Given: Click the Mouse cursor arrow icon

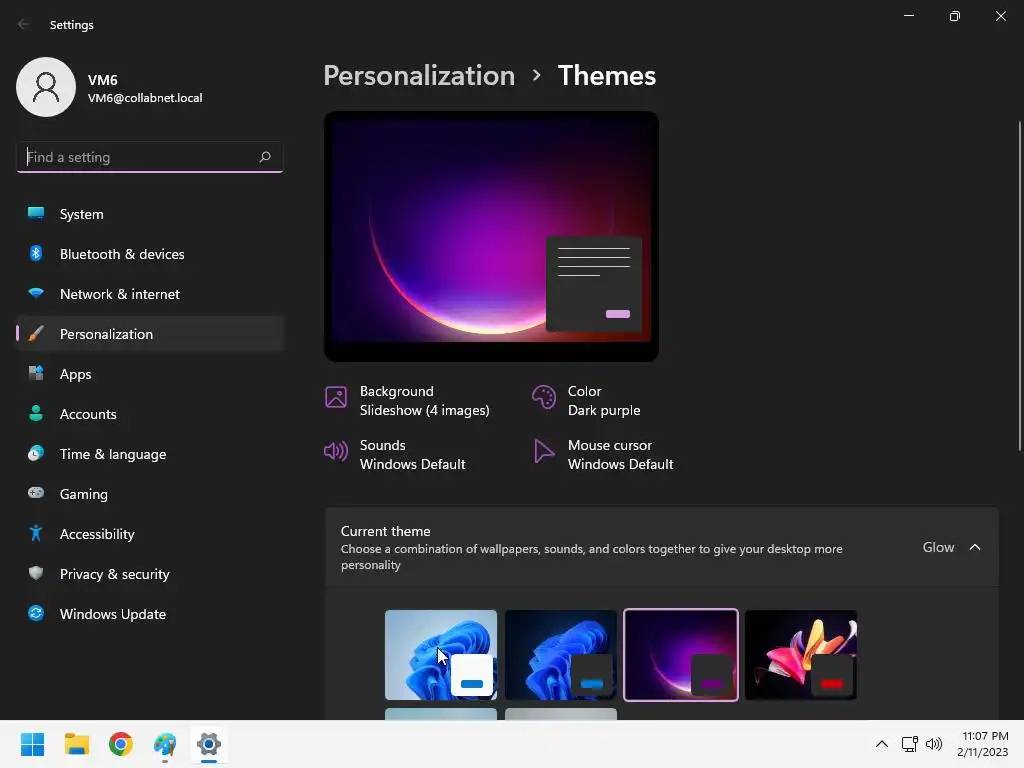Looking at the screenshot, I should point(544,451).
